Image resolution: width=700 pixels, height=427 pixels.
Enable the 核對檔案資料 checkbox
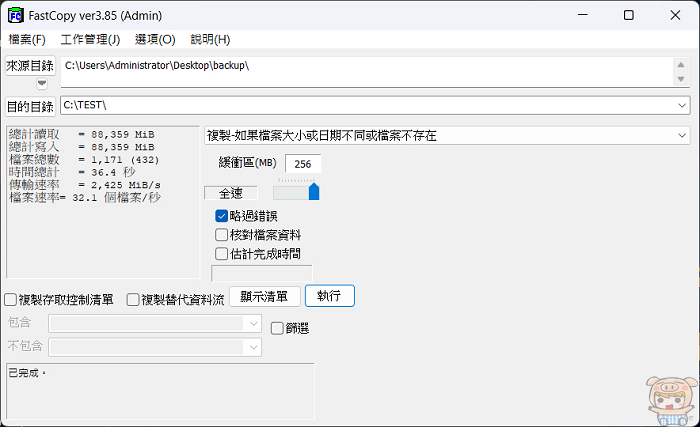coord(222,235)
